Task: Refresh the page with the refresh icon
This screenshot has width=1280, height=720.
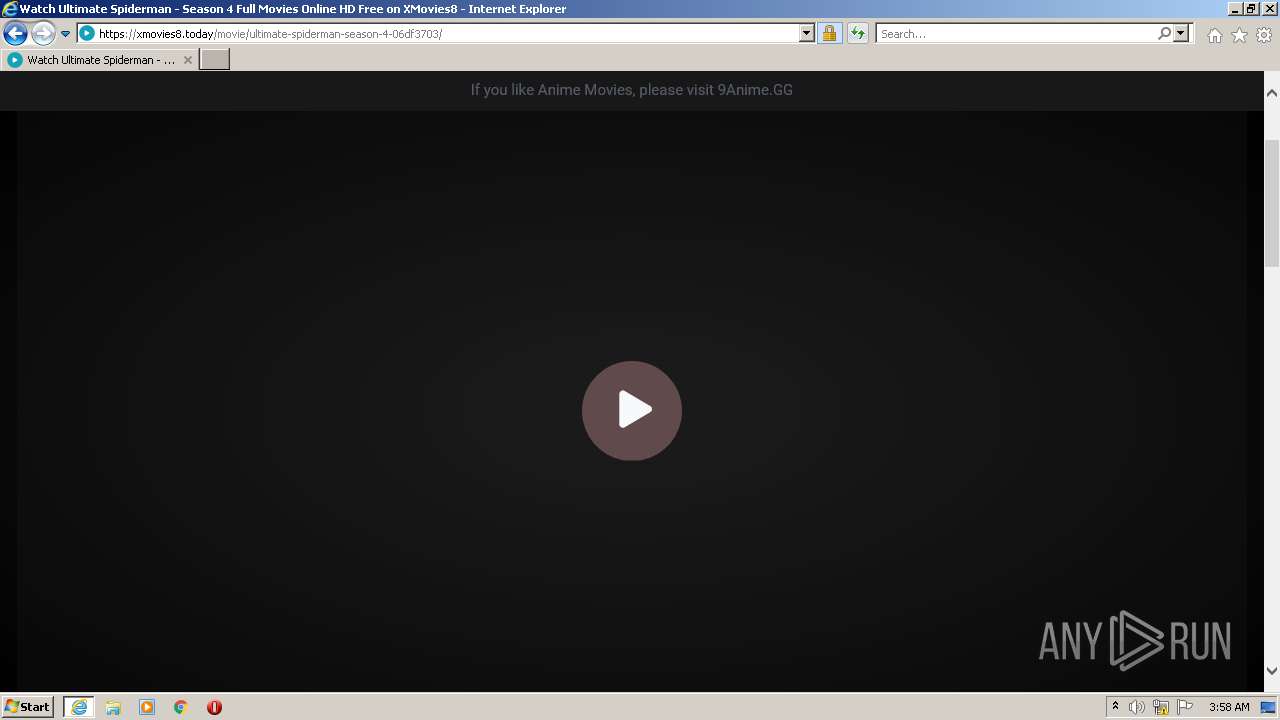Action: click(x=857, y=33)
